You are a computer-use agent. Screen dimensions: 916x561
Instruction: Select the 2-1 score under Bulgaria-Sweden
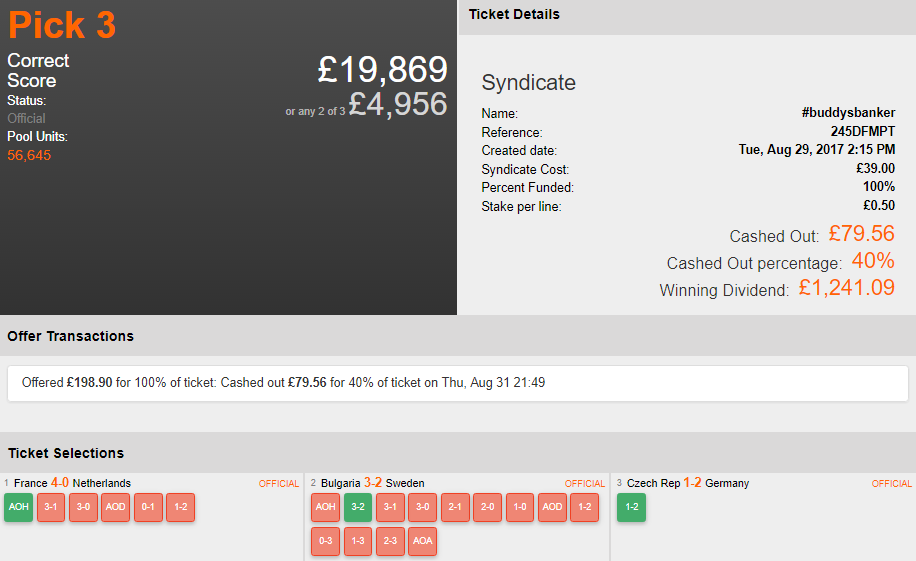tap(455, 507)
